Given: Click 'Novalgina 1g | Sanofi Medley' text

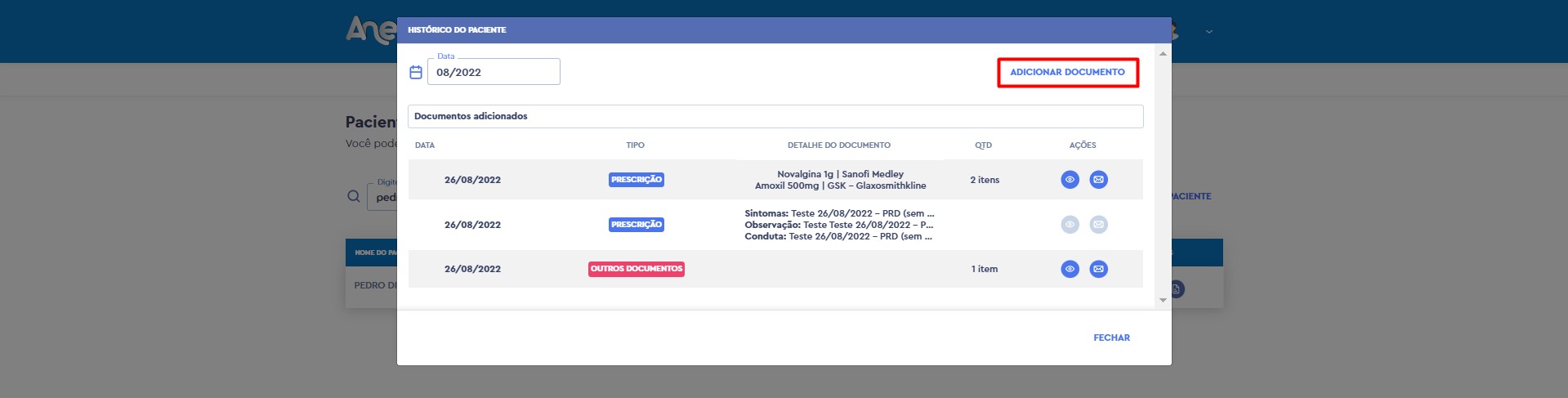Looking at the screenshot, I should (840, 174).
